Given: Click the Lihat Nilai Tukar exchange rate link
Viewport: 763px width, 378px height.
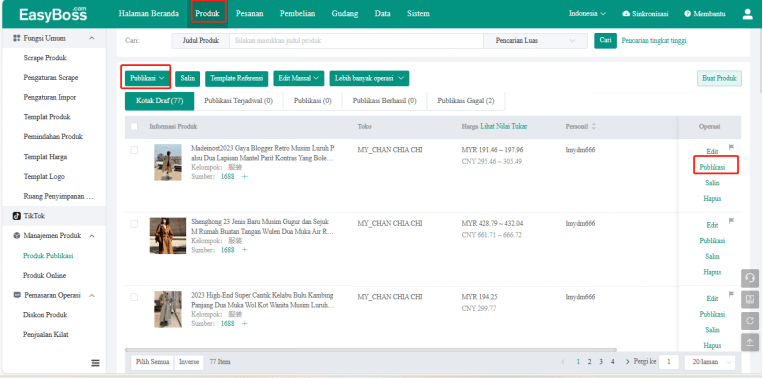Looking at the screenshot, I should [504, 126].
